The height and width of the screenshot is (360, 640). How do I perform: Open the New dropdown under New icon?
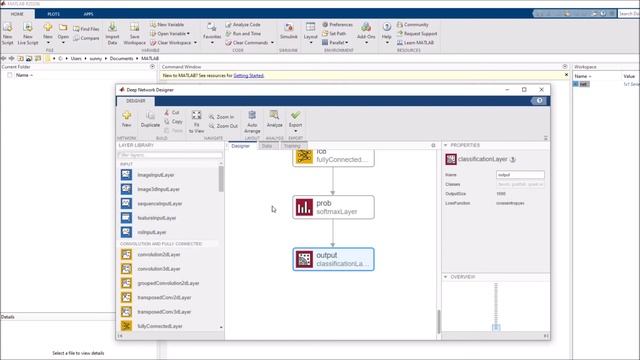pyautogui.click(x=48, y=42)
